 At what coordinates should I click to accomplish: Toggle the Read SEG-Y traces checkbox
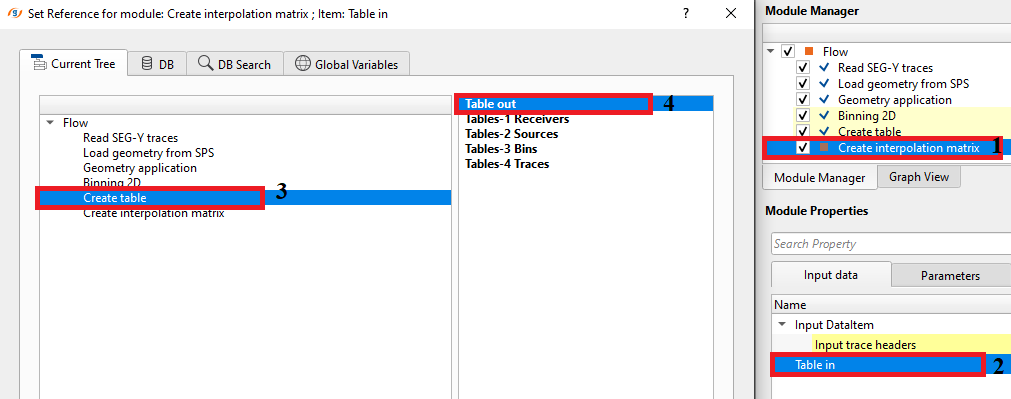[x=803, y=67]
